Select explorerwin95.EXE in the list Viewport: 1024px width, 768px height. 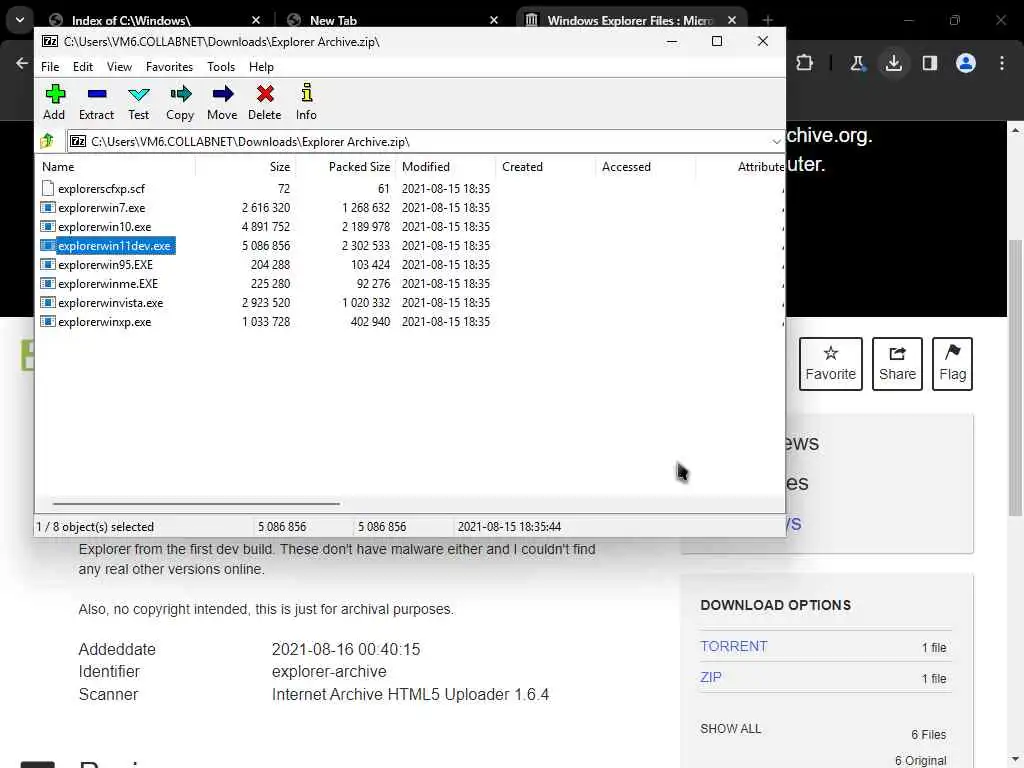pyautogui.click(x=105, y=264)
